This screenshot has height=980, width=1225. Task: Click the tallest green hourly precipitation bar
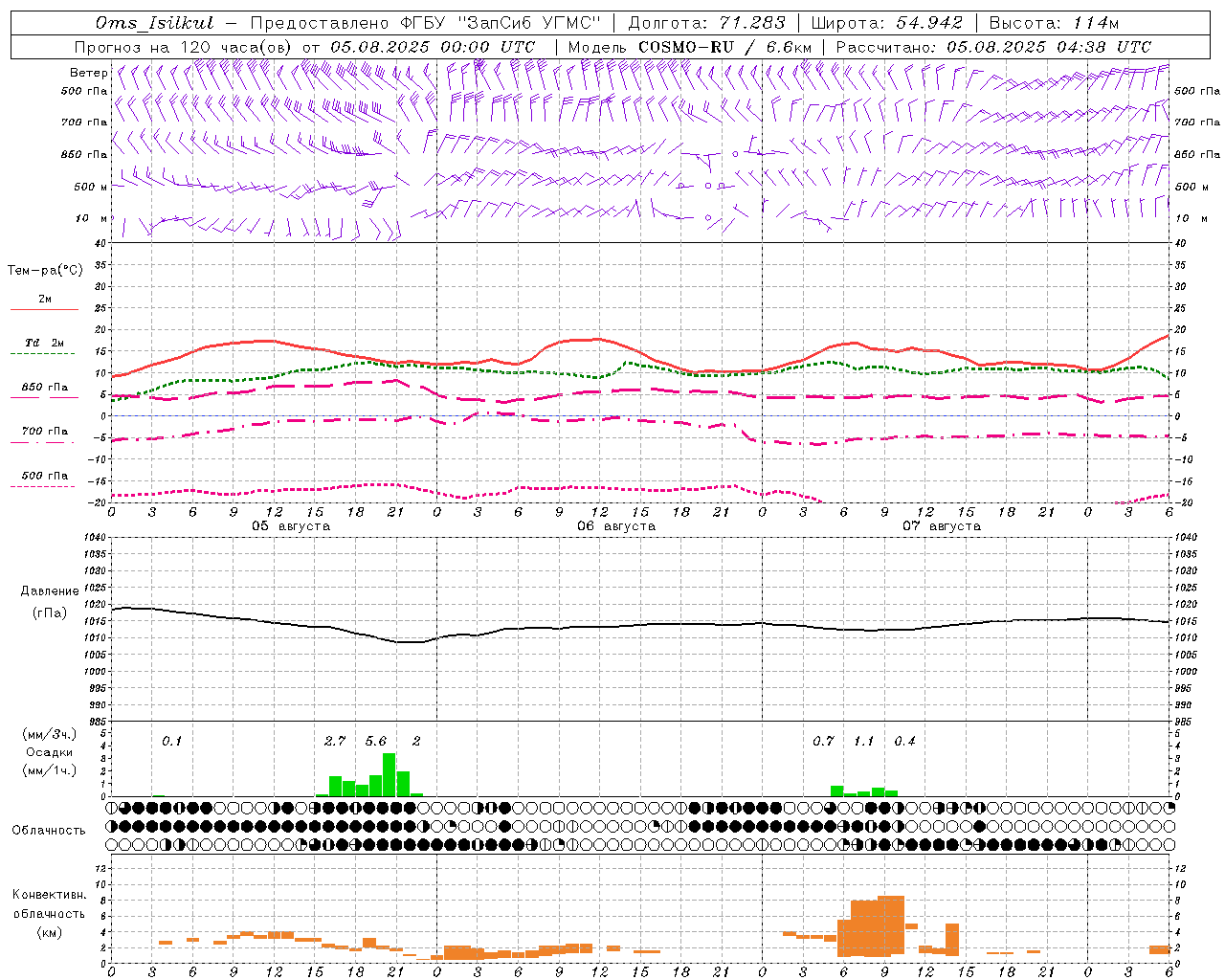click(390, 775)
